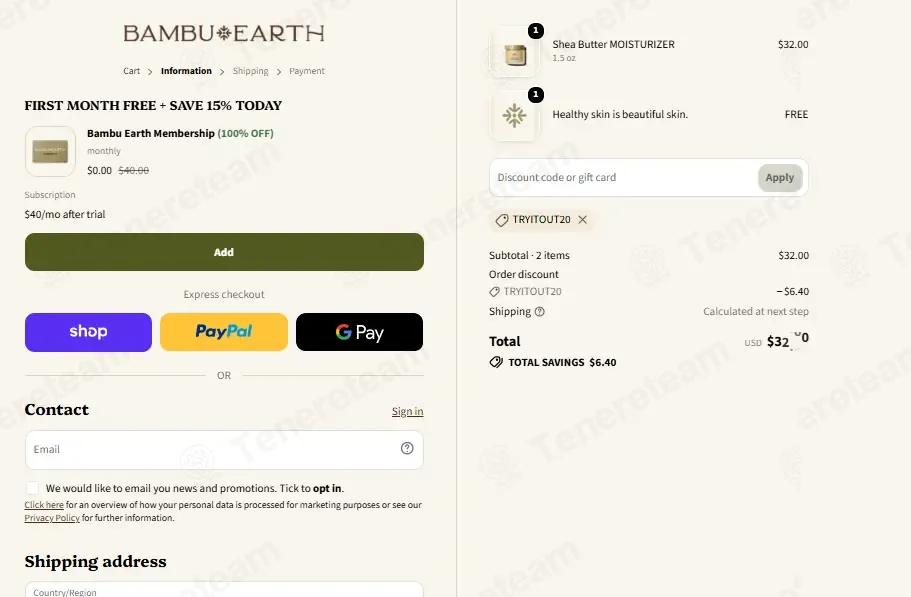Check out with Google Pay
Viewport: 911px width, 597px height.
coord(360,332)
